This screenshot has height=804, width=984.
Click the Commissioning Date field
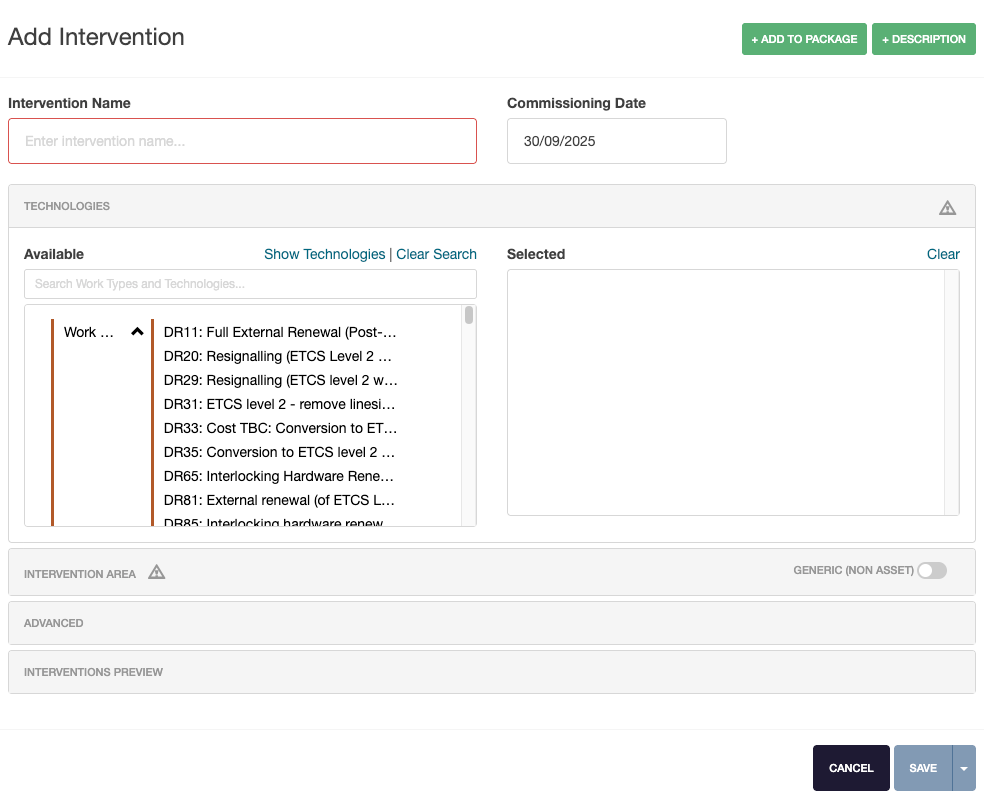616,141
